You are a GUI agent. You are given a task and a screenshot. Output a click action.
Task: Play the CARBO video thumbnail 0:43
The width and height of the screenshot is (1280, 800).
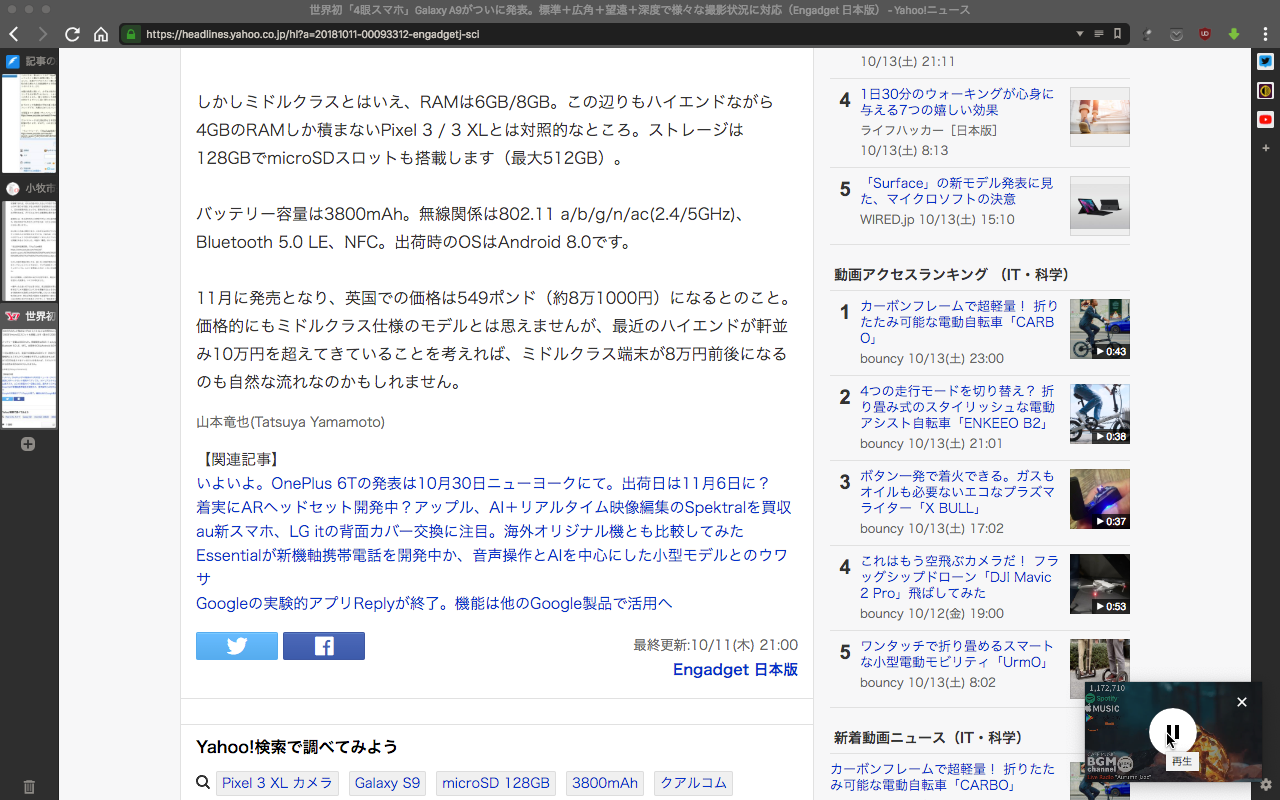point(1100,329)
